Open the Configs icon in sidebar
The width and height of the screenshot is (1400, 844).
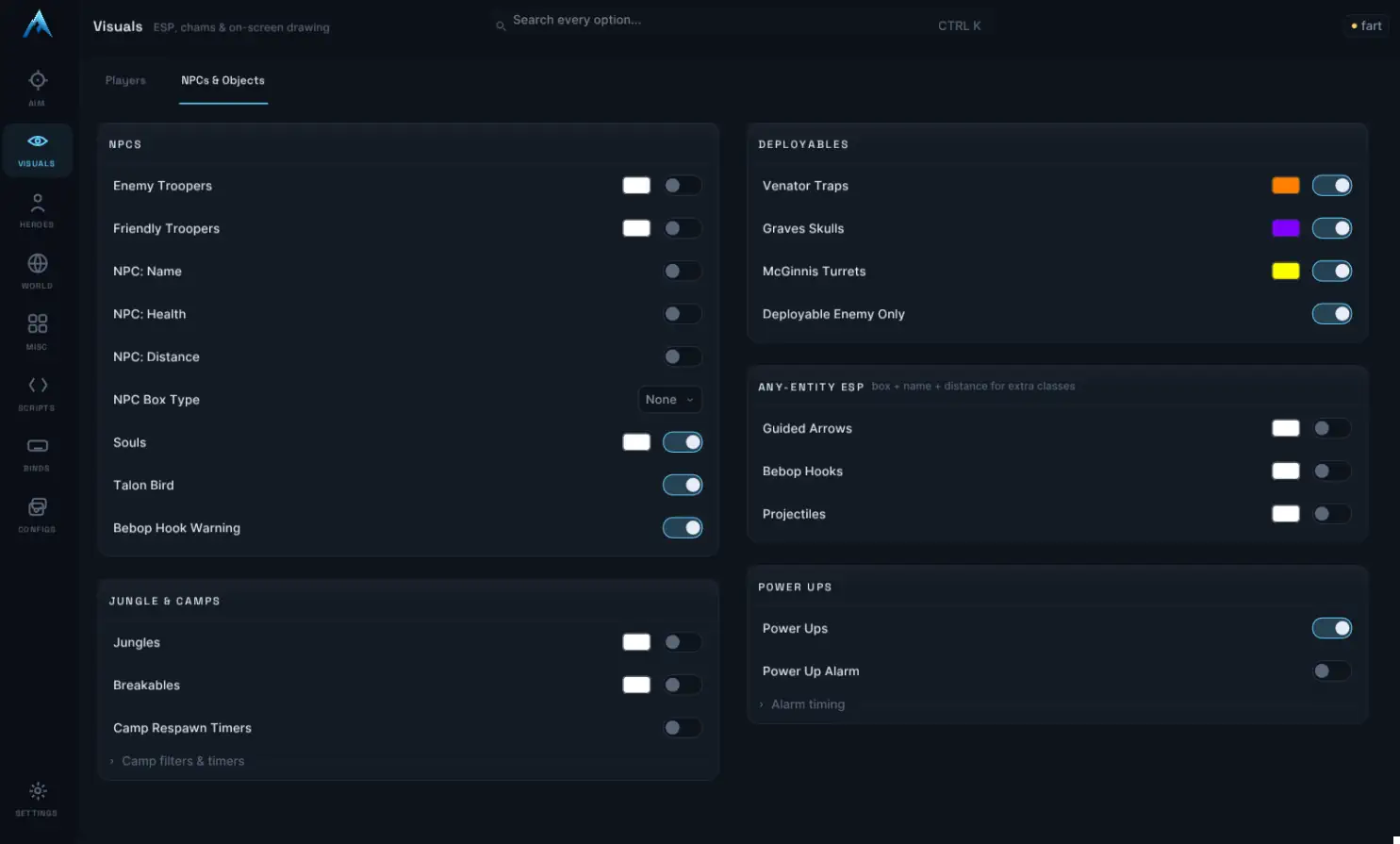click(x=37, y=507)
